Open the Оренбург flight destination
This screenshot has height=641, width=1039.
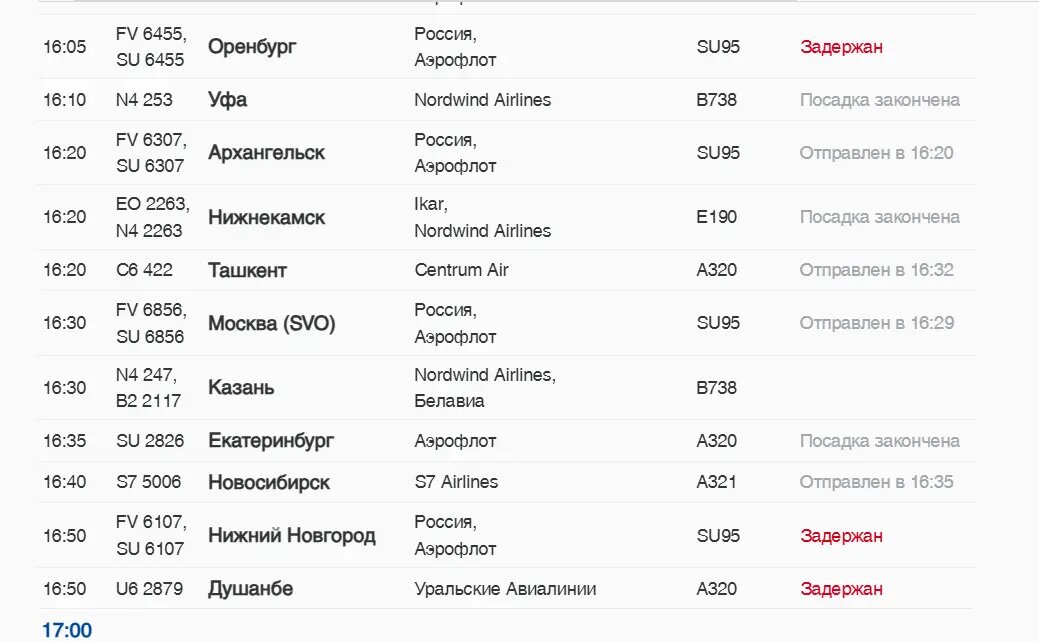click(x=252, y=47)
